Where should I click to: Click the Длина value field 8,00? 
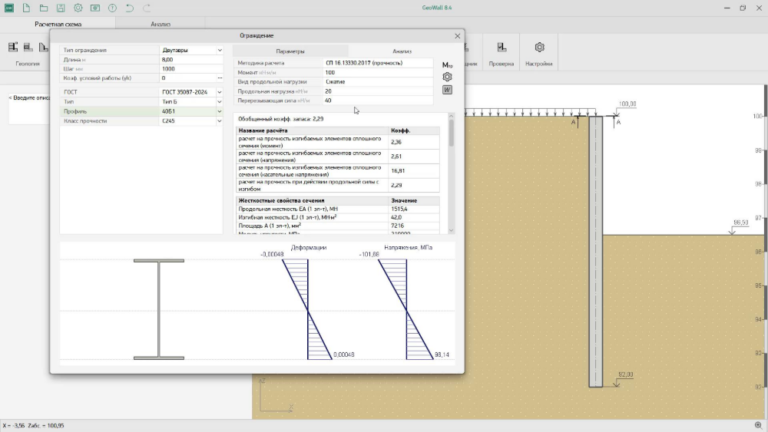(x=191, y=59)
